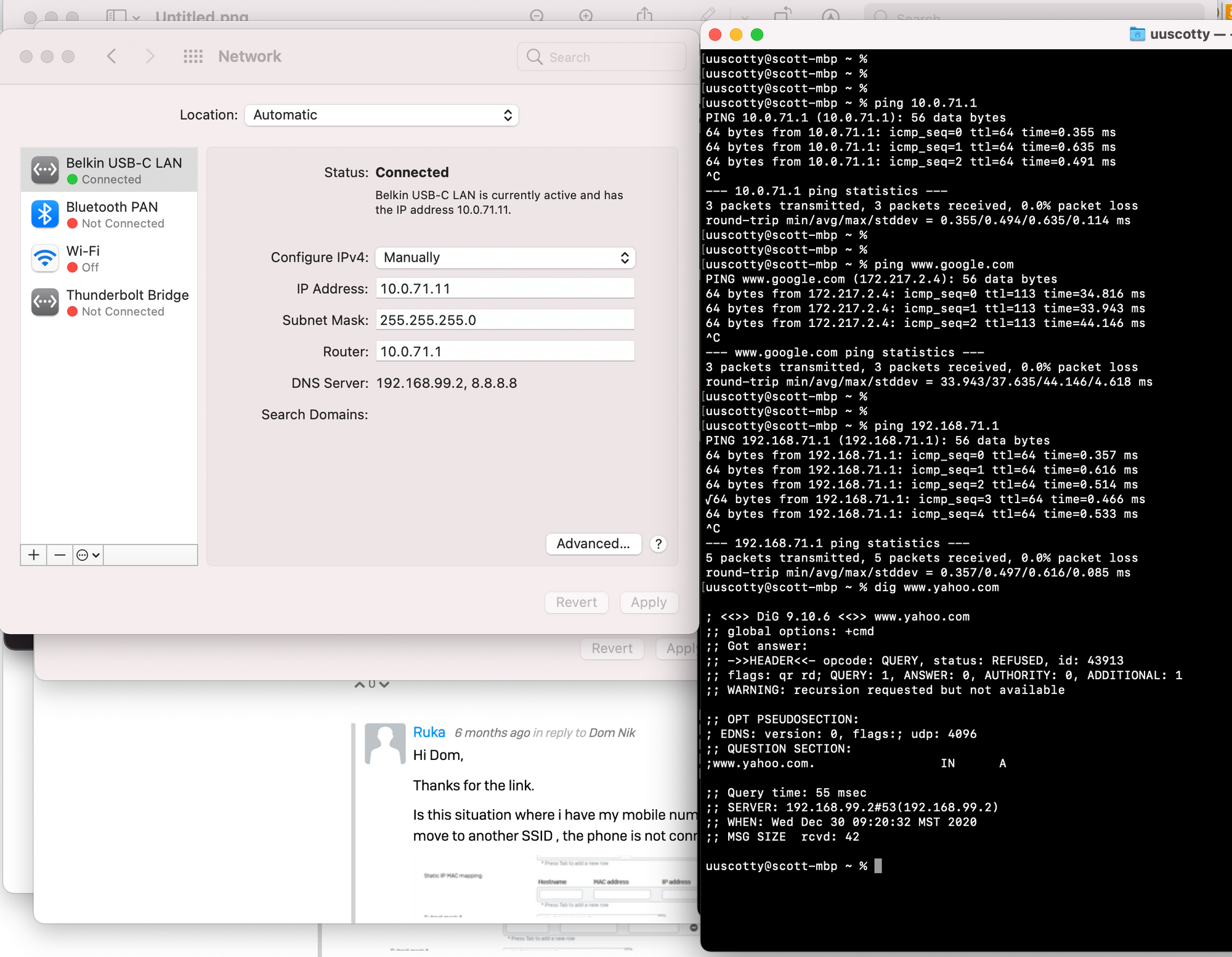Select Thunderbolt Bridge service
Screen dimensions: 1232x957
109,302
